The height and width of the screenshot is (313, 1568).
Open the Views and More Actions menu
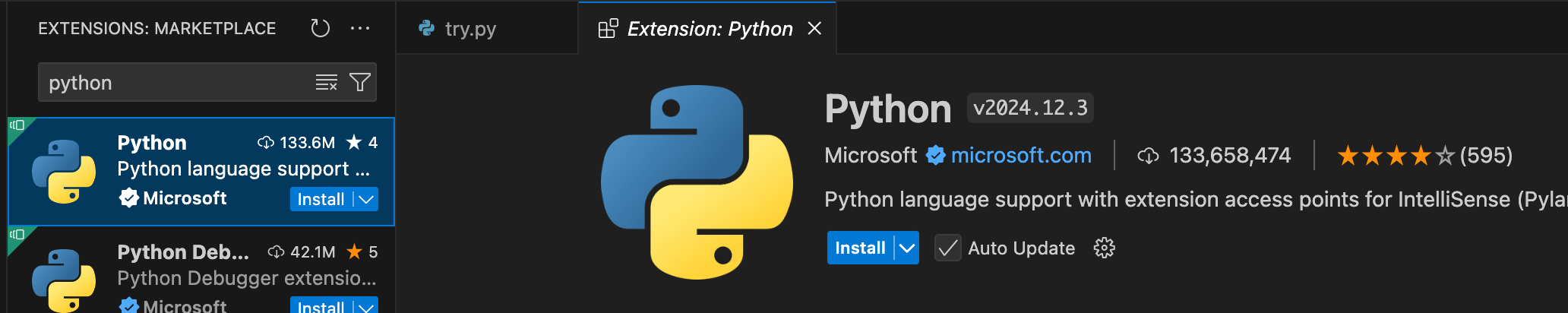click(359, 29)
